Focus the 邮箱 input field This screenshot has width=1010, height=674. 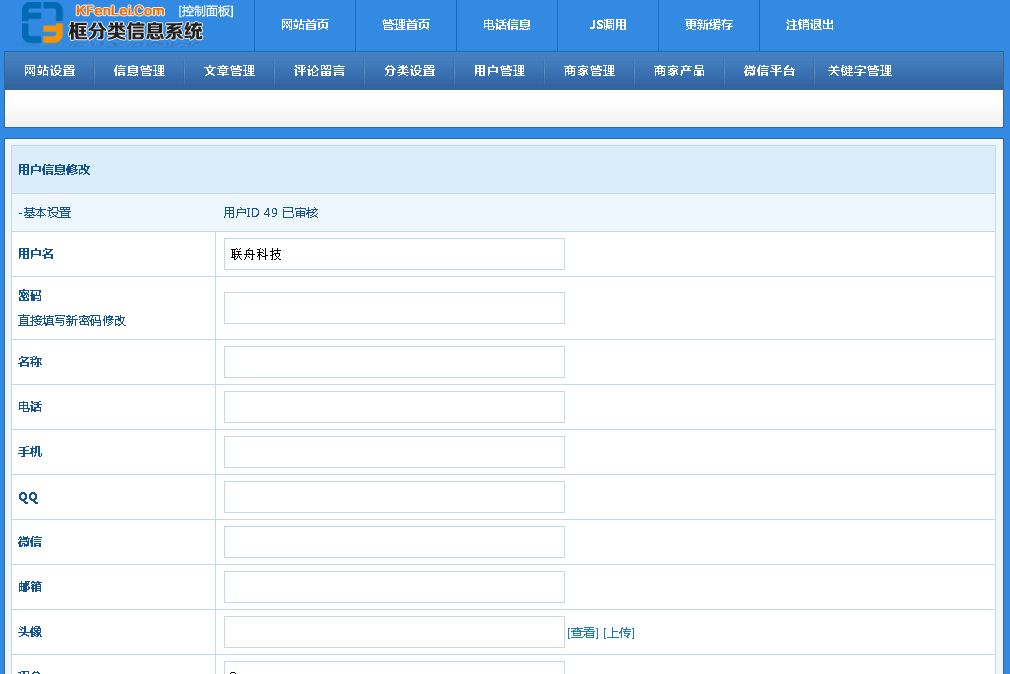[x=394, y=587]
